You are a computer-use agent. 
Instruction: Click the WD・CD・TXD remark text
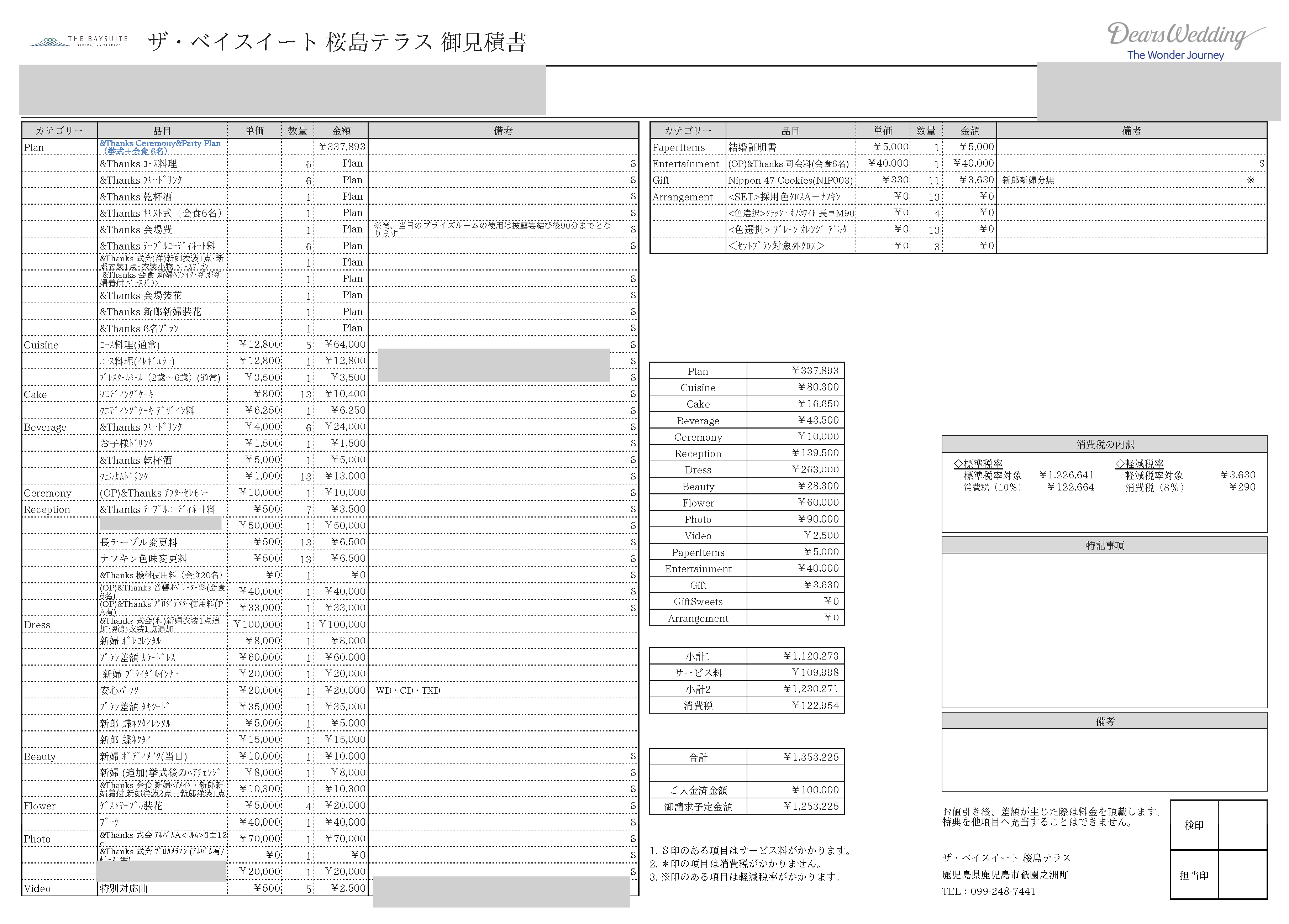coord(407,691)
